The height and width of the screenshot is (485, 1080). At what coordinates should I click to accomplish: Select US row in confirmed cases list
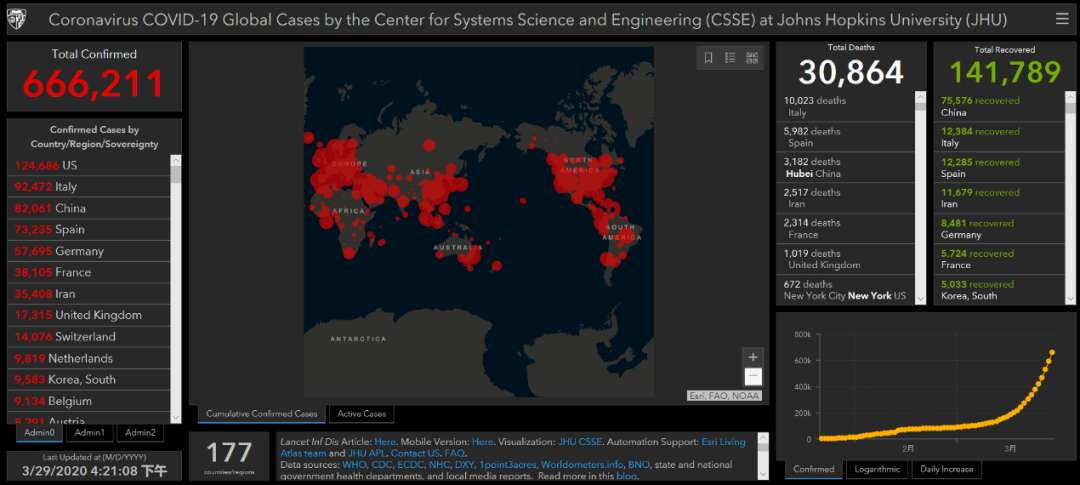pos(88,165)
